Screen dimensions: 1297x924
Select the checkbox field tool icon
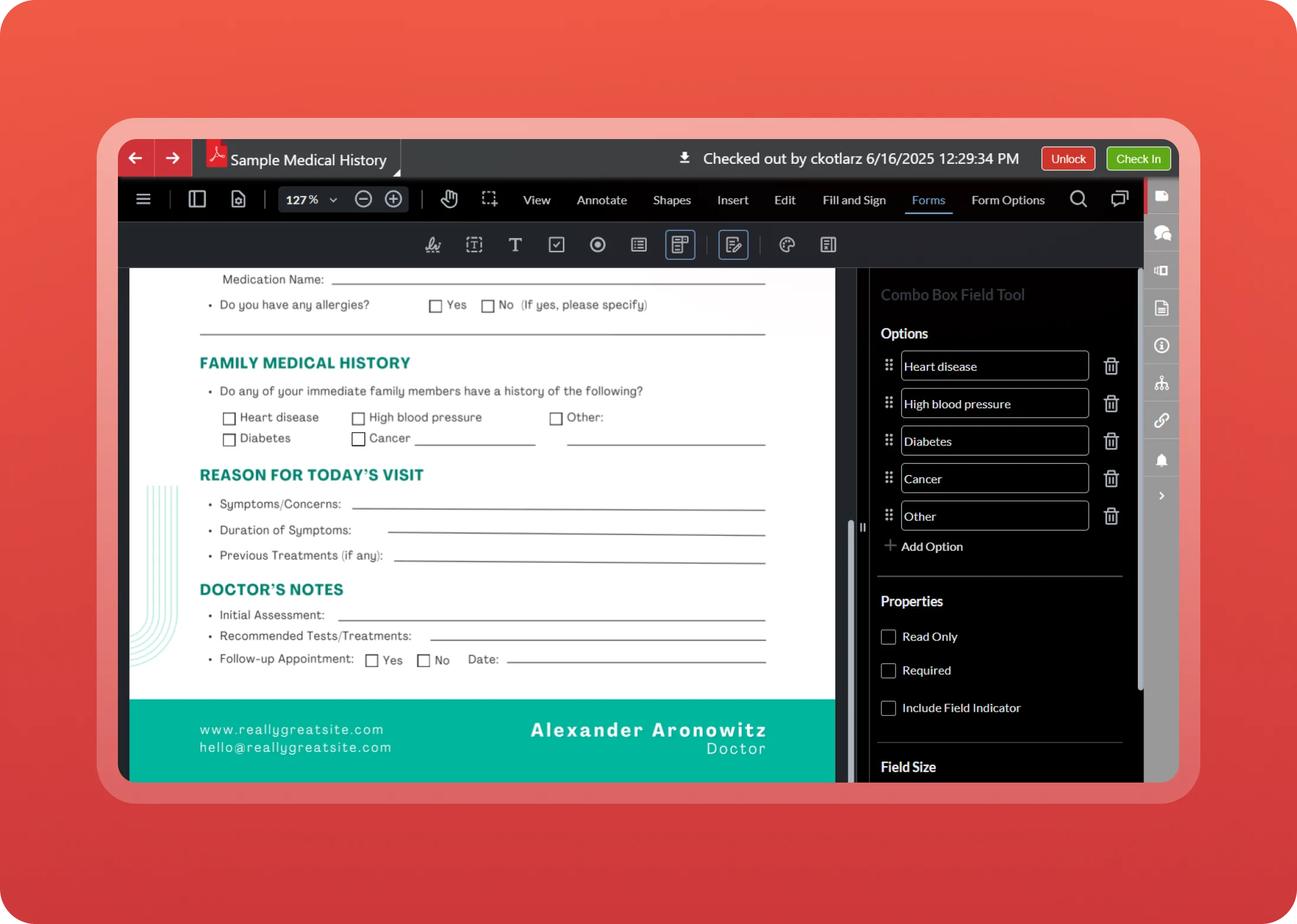pos(556,245)
